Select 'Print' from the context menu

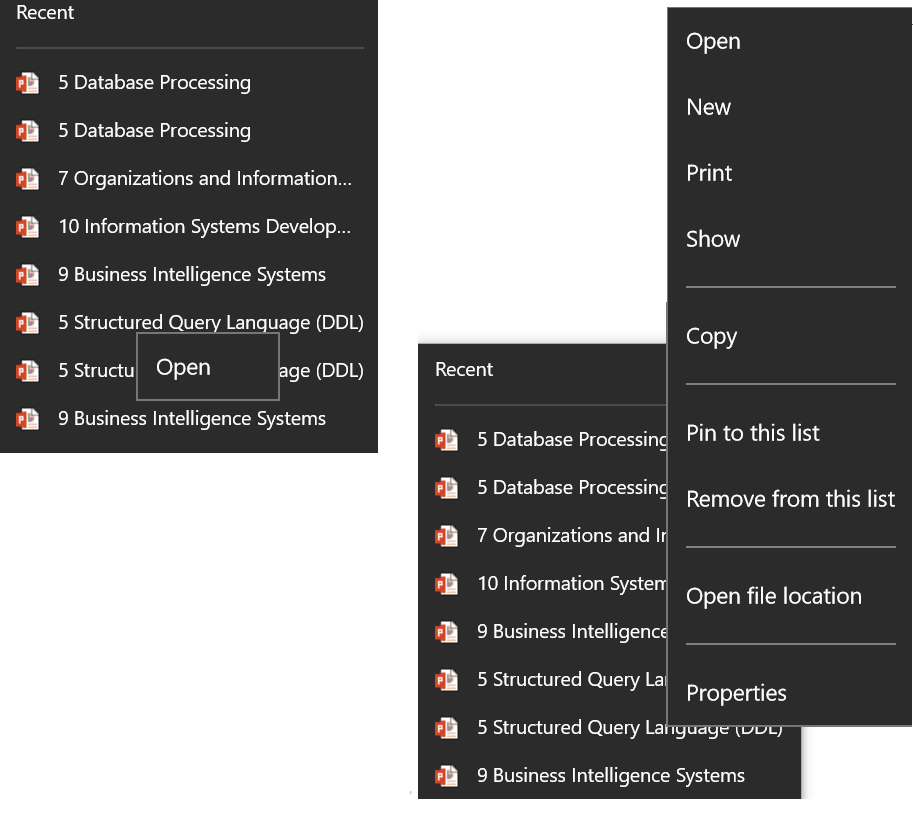pos(708,173)
